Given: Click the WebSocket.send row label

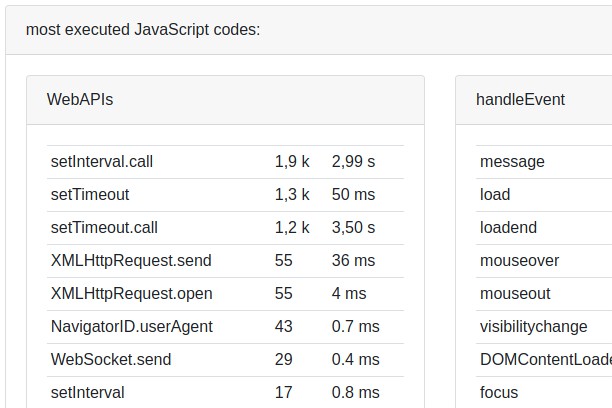Looking at the screenshot, I should pyautogui.click(x=111, y=359).
